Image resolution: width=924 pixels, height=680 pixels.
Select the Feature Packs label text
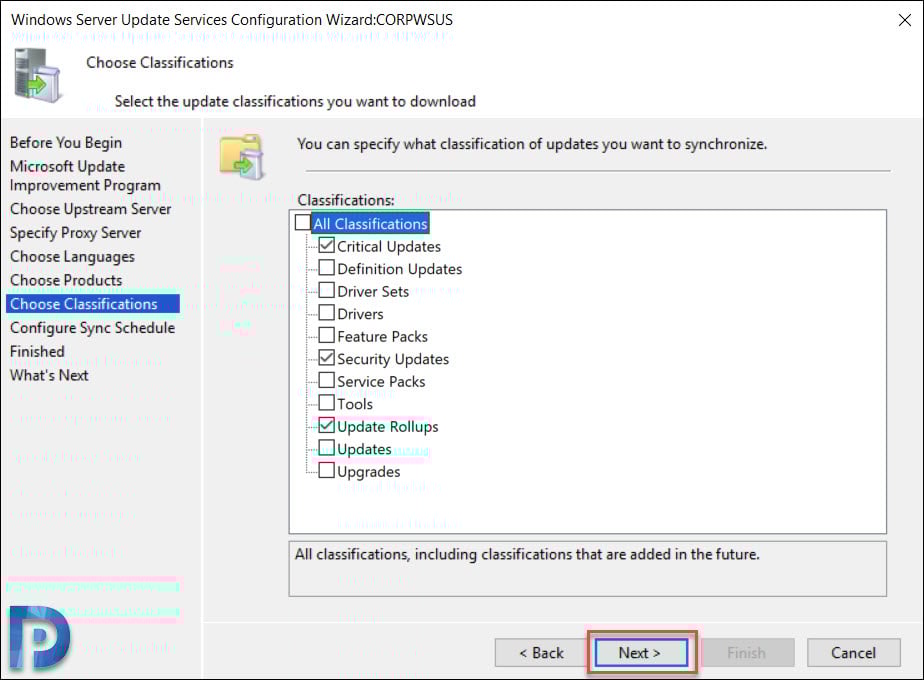382,336
